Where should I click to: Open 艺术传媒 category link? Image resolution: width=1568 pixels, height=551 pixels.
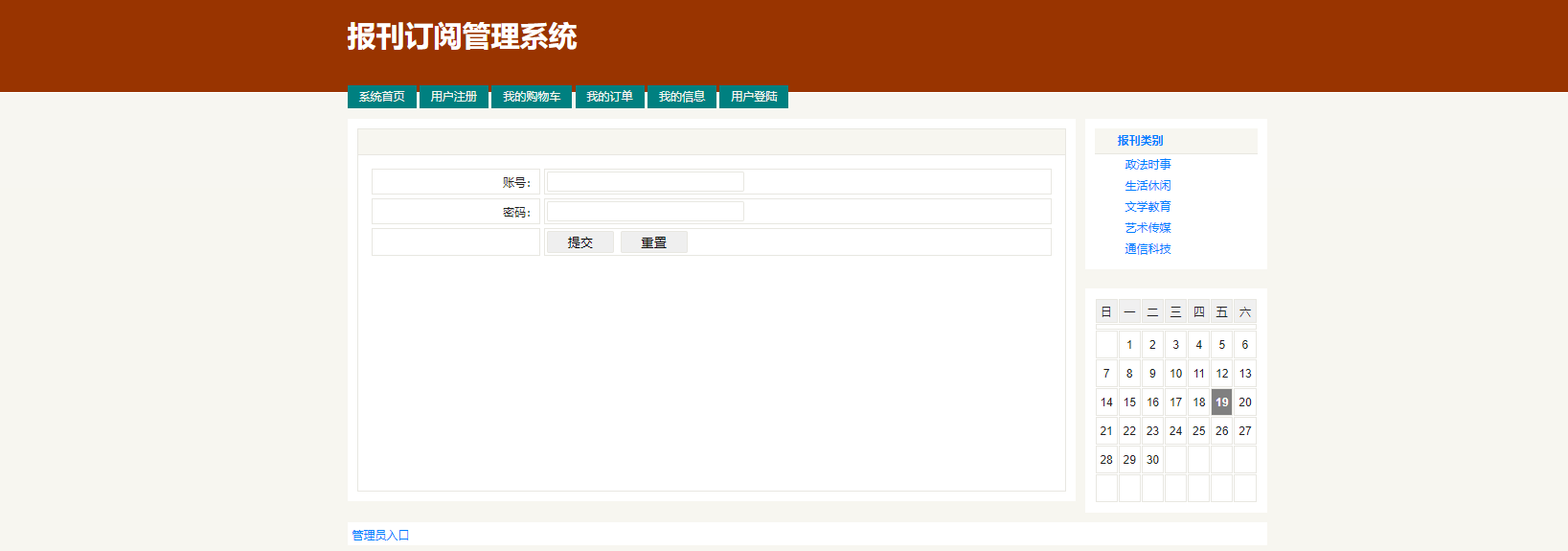coord(1148,228)
